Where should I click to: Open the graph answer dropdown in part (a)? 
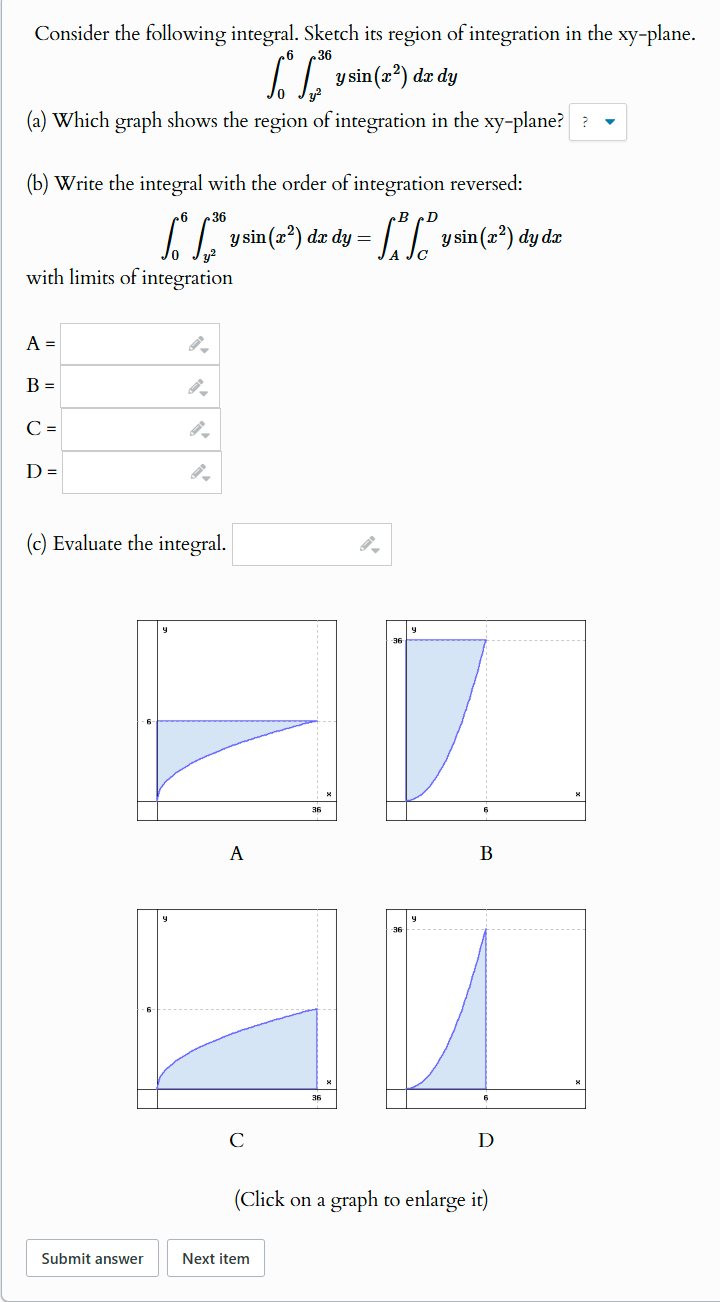coord(598,121)
